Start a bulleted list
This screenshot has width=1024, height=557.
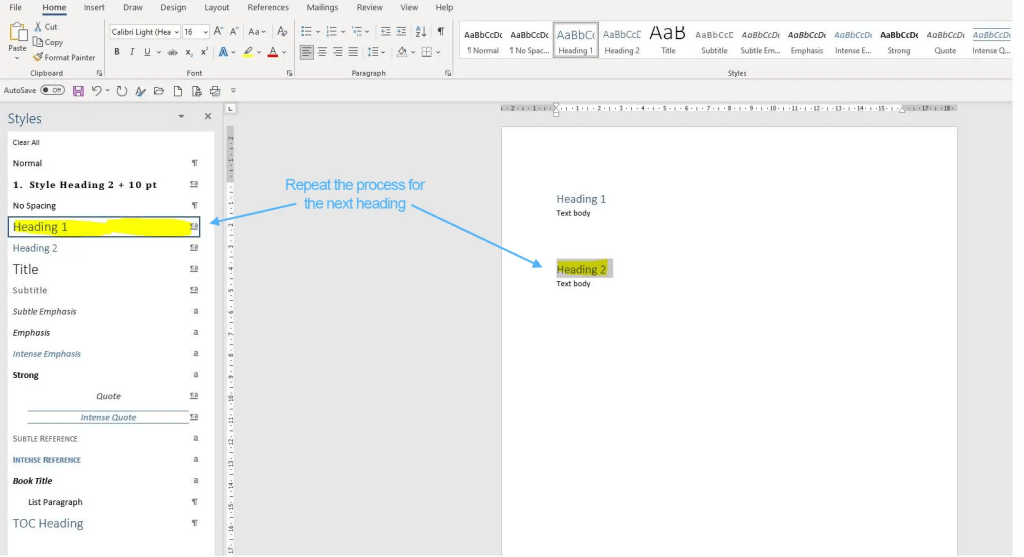tap(306, 31)
